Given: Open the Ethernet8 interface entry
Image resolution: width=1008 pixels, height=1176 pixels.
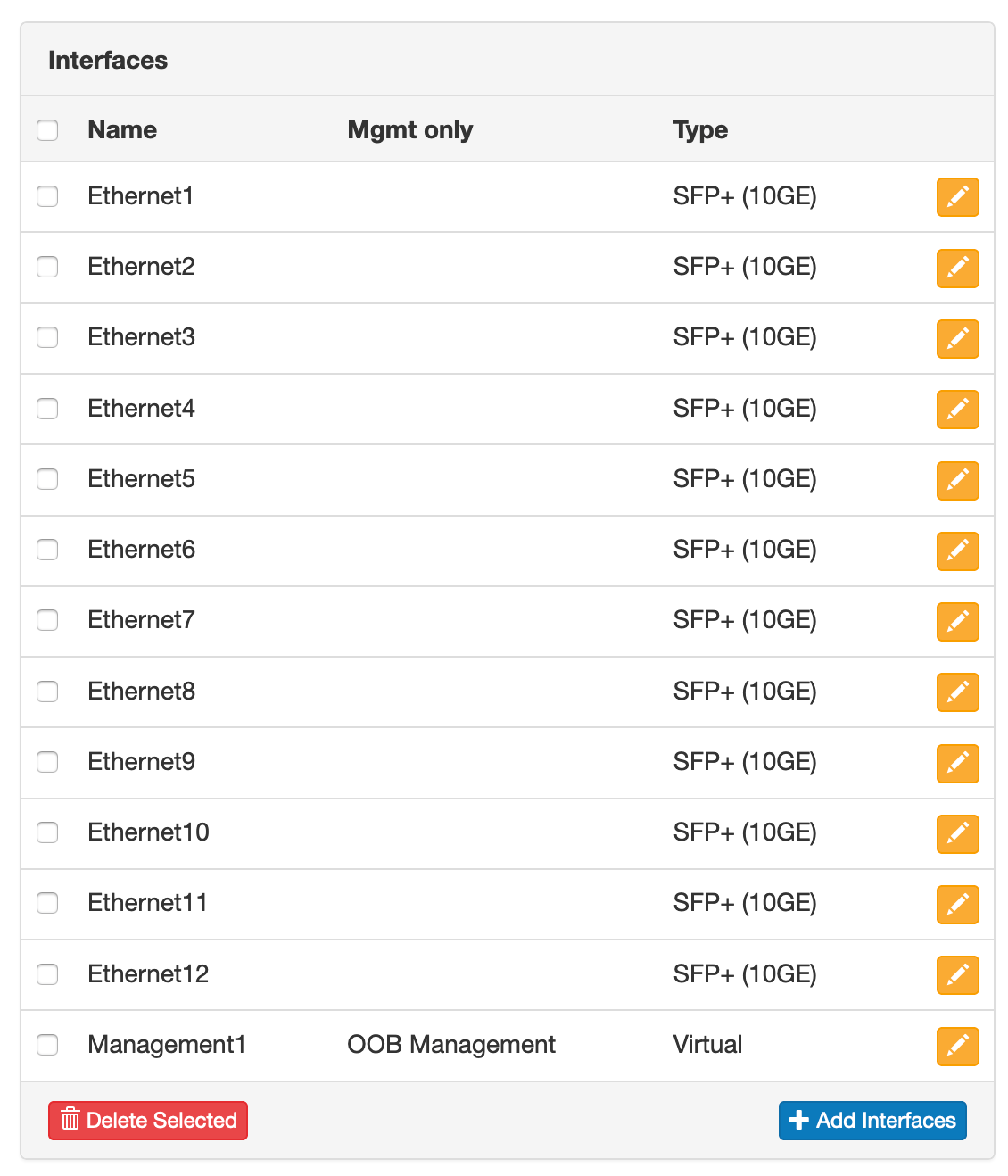Looking at the screenshot, I should [141, 692].
